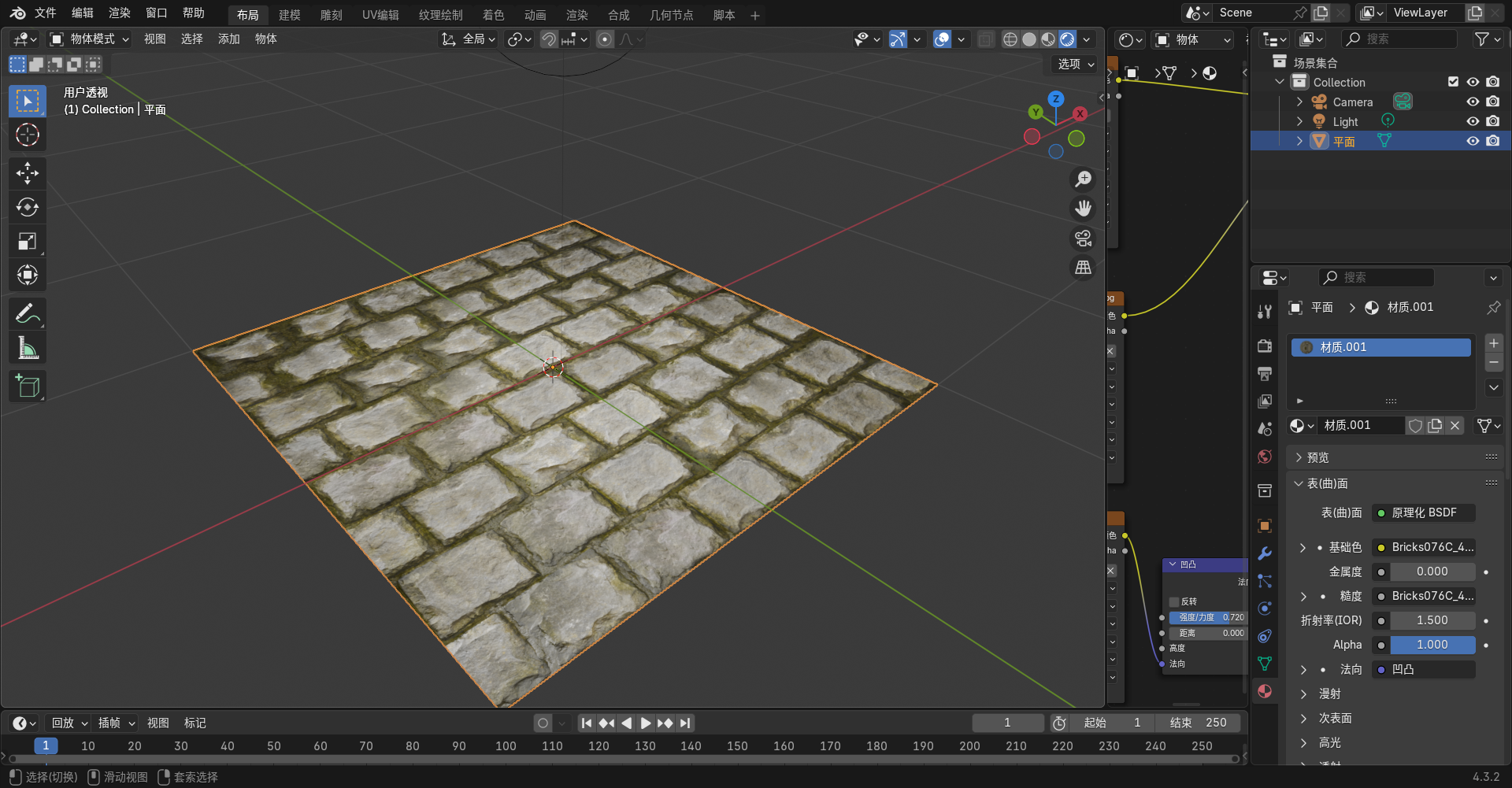Click the Add Cube tool
Viewport: 1512px width, 788px height.
click(28, 386)
